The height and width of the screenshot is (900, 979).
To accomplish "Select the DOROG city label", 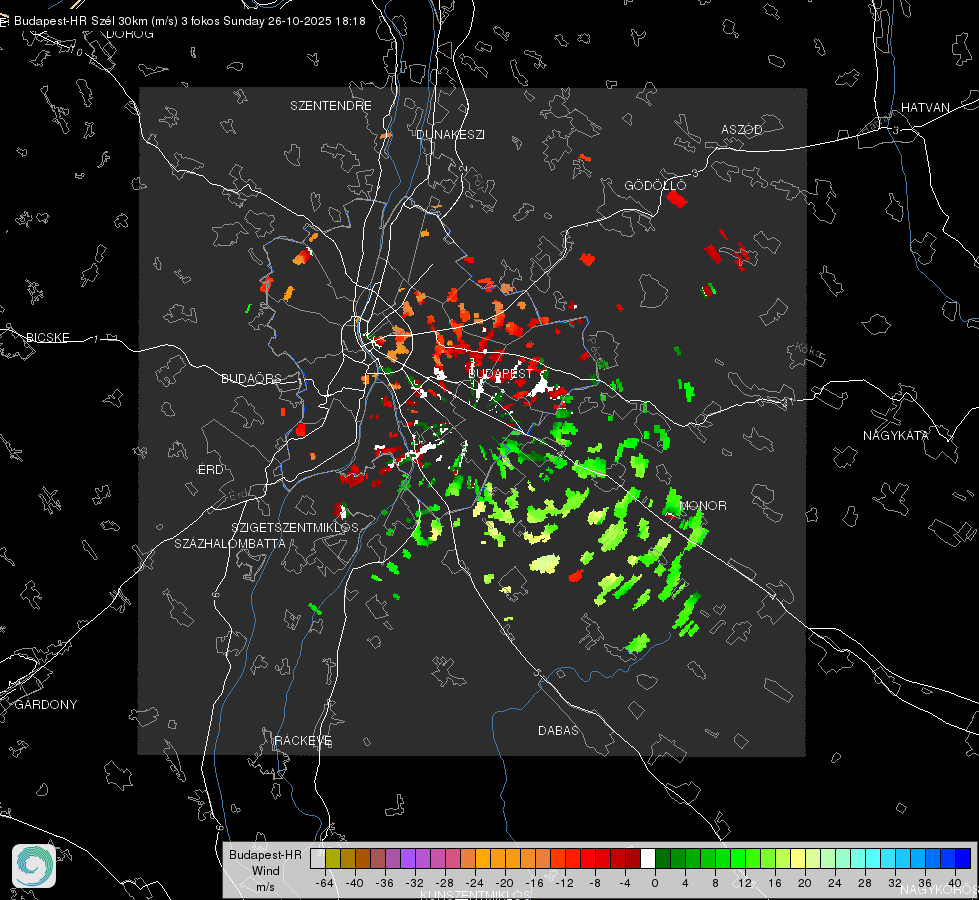I will coord(130,34).
